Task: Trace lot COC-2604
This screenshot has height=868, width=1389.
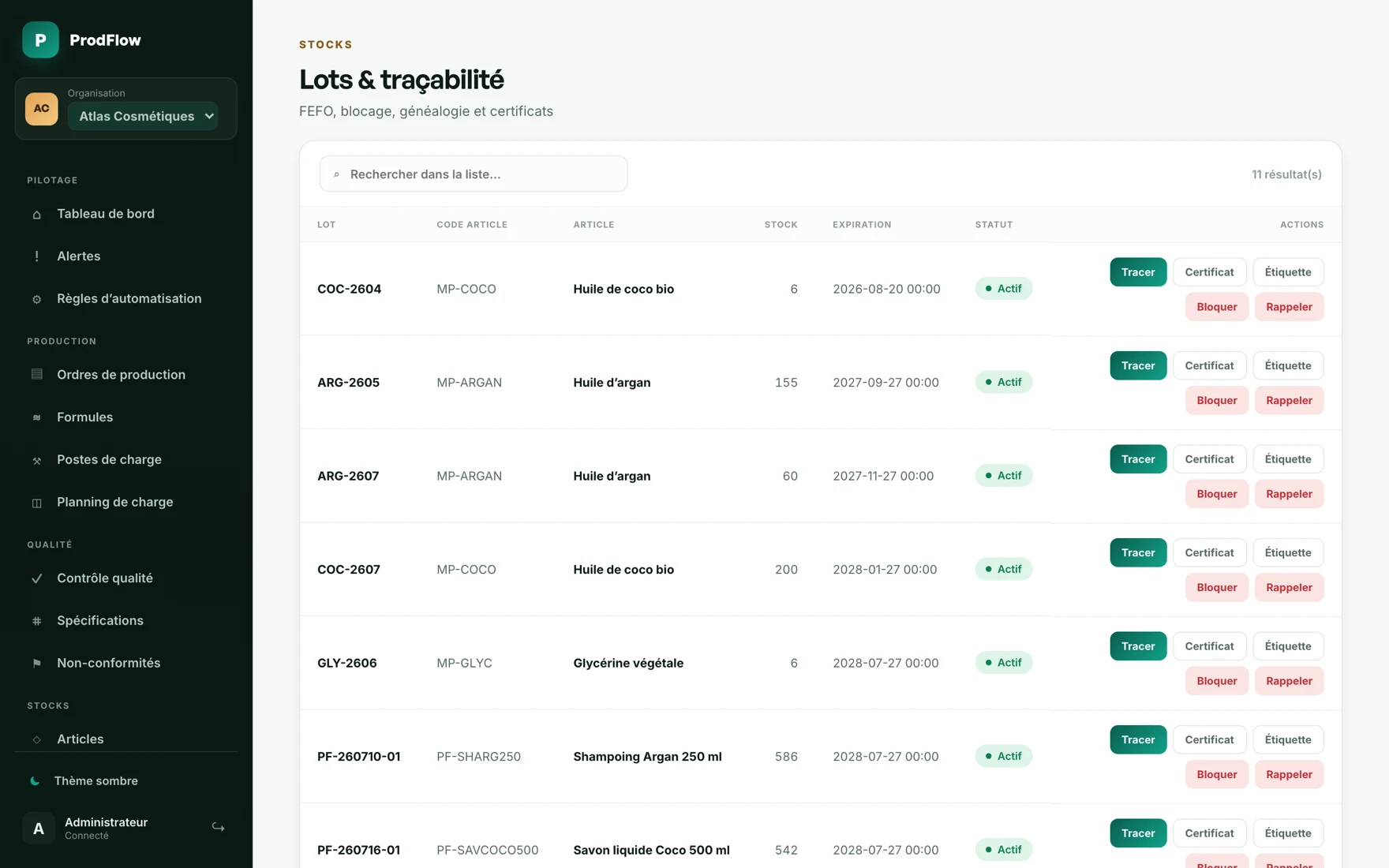Action: coord(1138,272)
